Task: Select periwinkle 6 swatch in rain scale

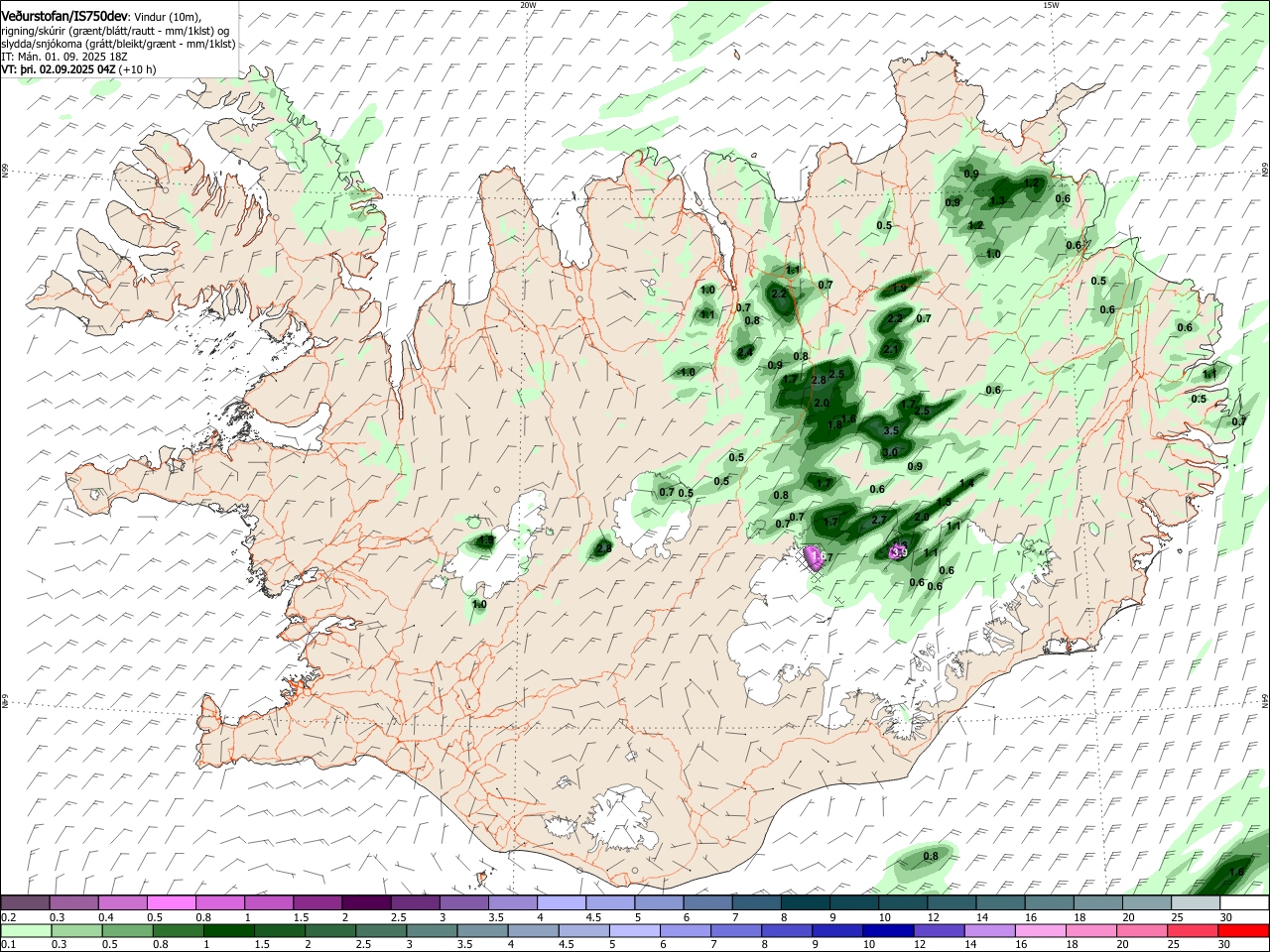Action: 685,930
